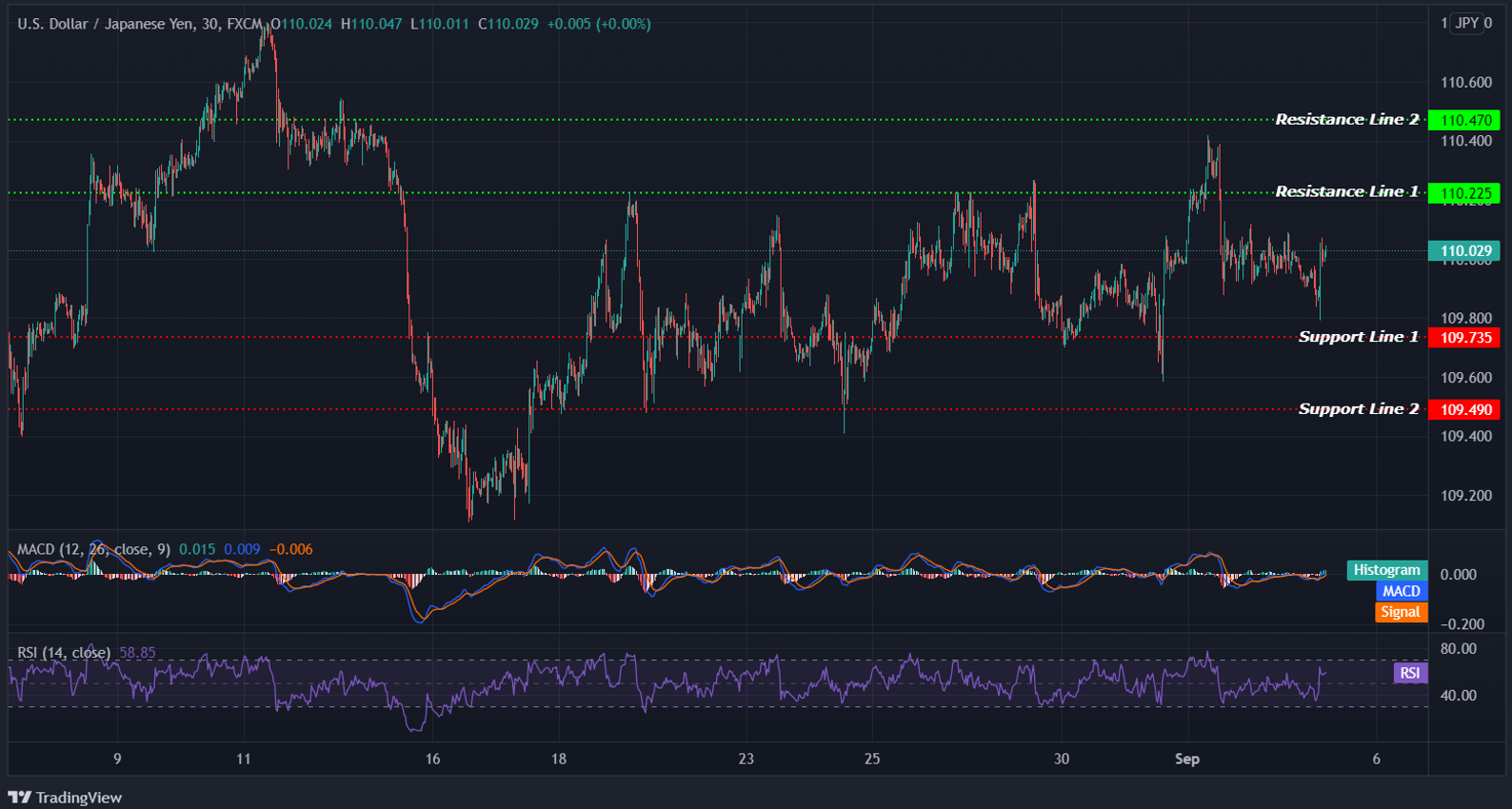1512x809 pixels.
Task: Click the 110.400 price axis label
Action: tap(1466, 141)
